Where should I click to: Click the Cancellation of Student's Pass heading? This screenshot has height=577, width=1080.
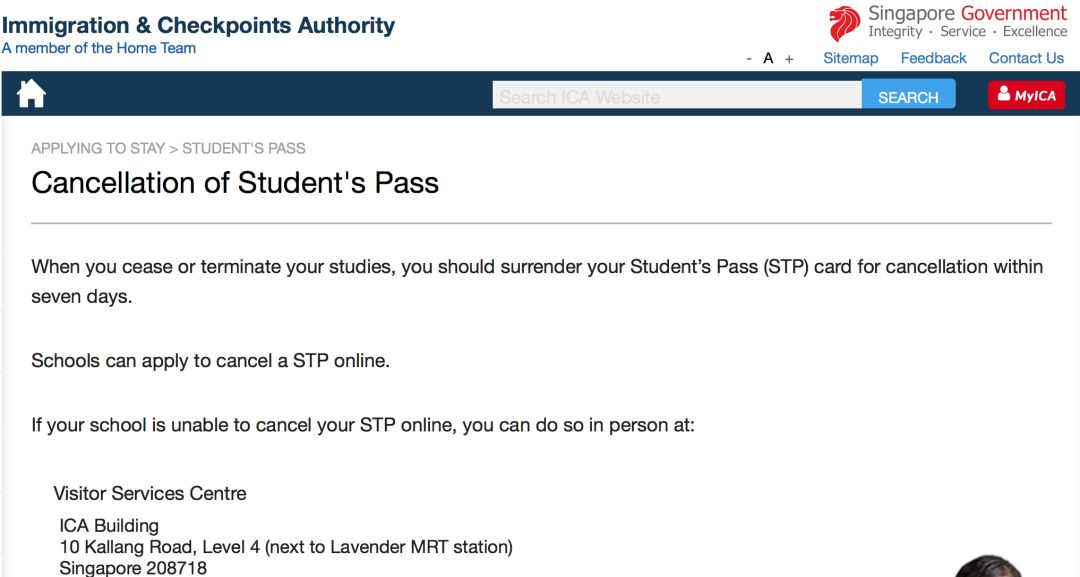click(x=235, y=183)
